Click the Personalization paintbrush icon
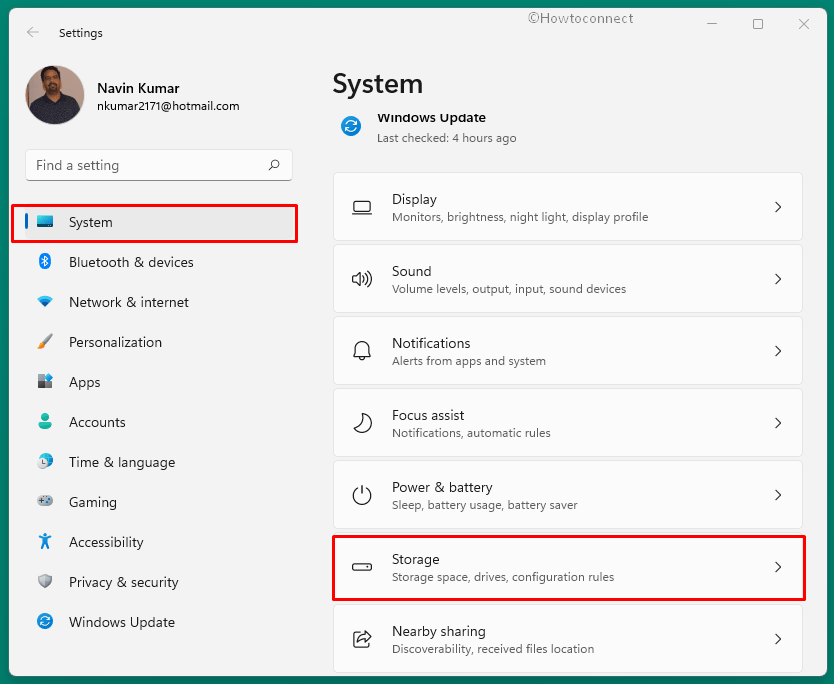Image resolution: width=834 pixels, height=684 pixels. tap(45, 341)
